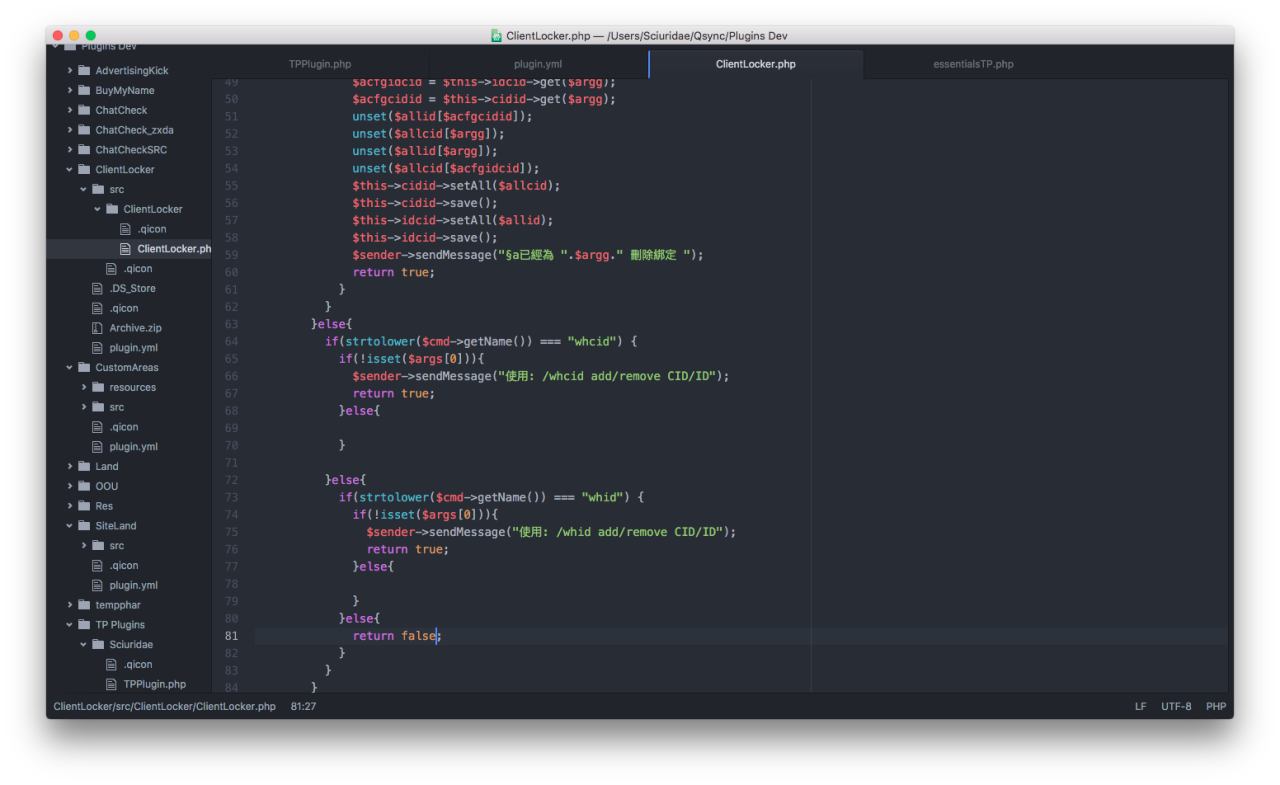This screenshot has height=785, width=1280.
Task: Open the TPPlugin.php tab
Action: (x=320, y=65)
